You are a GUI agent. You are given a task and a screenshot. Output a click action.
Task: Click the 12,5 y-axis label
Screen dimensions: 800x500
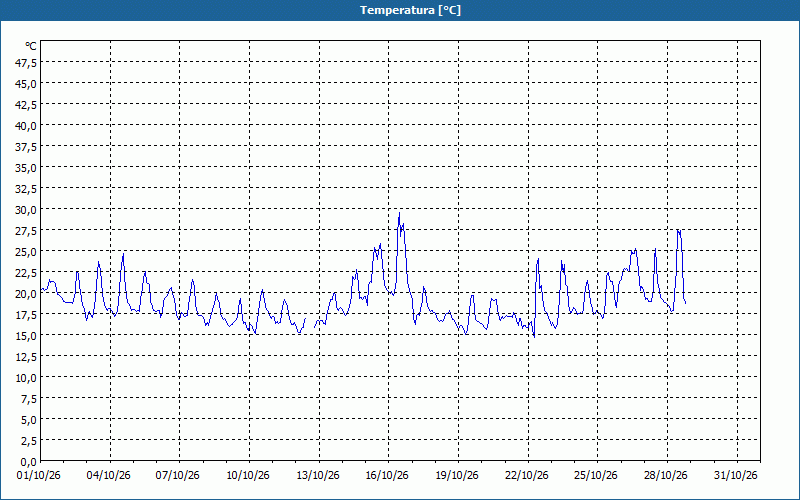27,357
